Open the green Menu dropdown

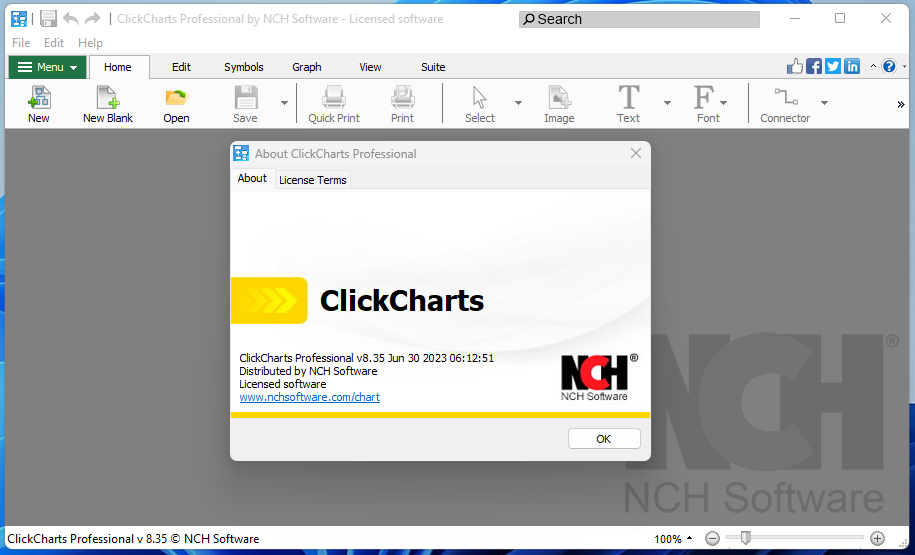[x=47, y=67]
